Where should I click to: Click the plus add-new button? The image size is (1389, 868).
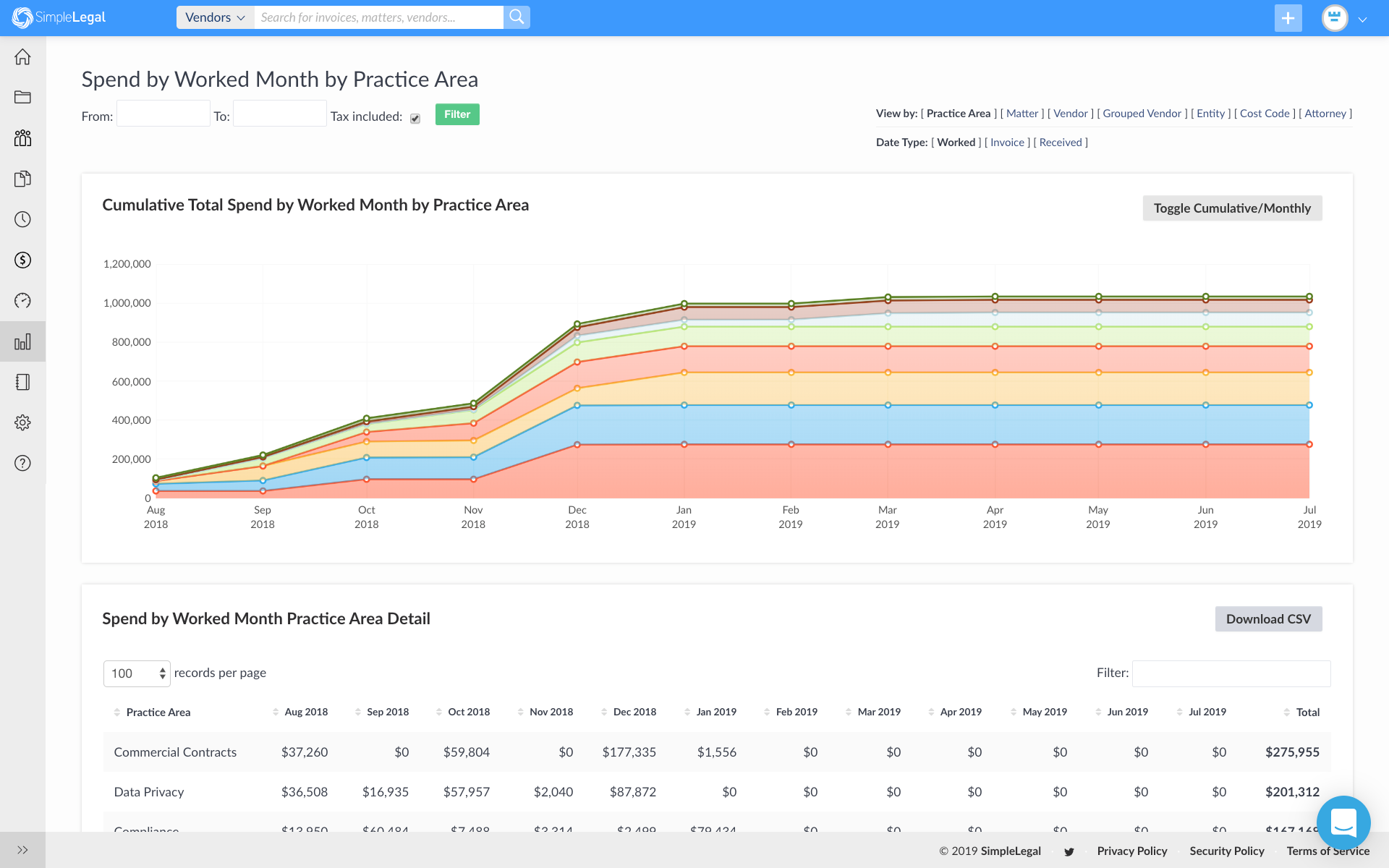pos(1288,18)
